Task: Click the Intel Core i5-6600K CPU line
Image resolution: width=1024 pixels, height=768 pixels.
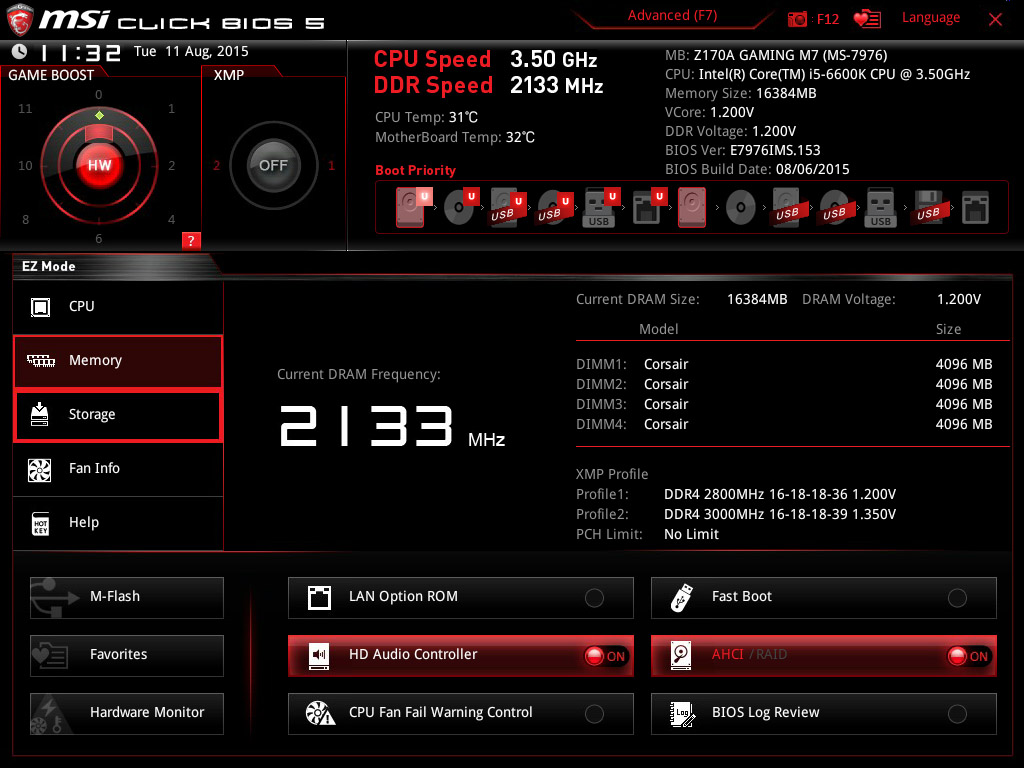Action: tap(817, 74)
